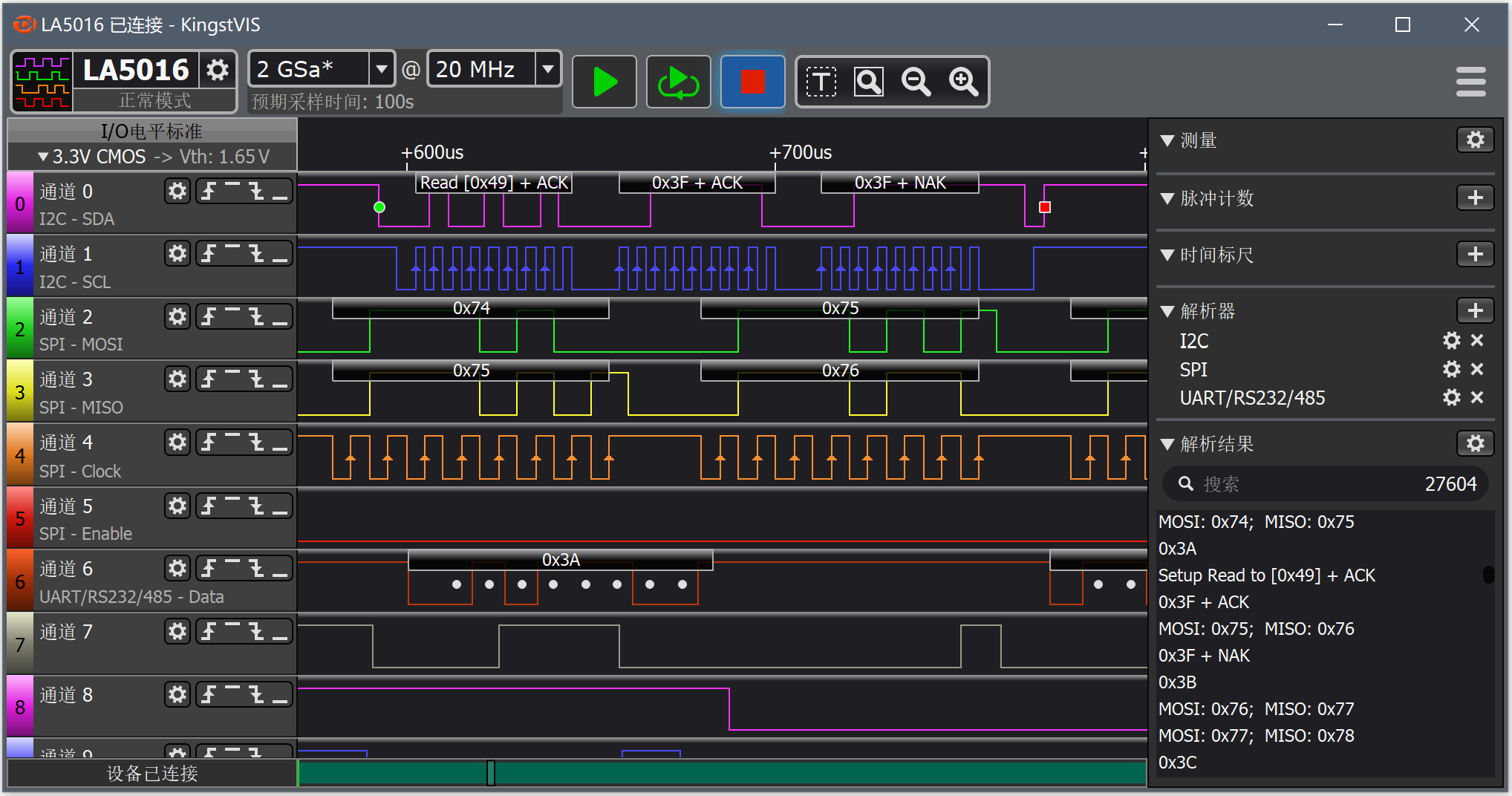Screen dimensions: 1512x796
Task: Open SPI analyzer settings gear
Action: pyautogui.click(x=1452, y=369)
